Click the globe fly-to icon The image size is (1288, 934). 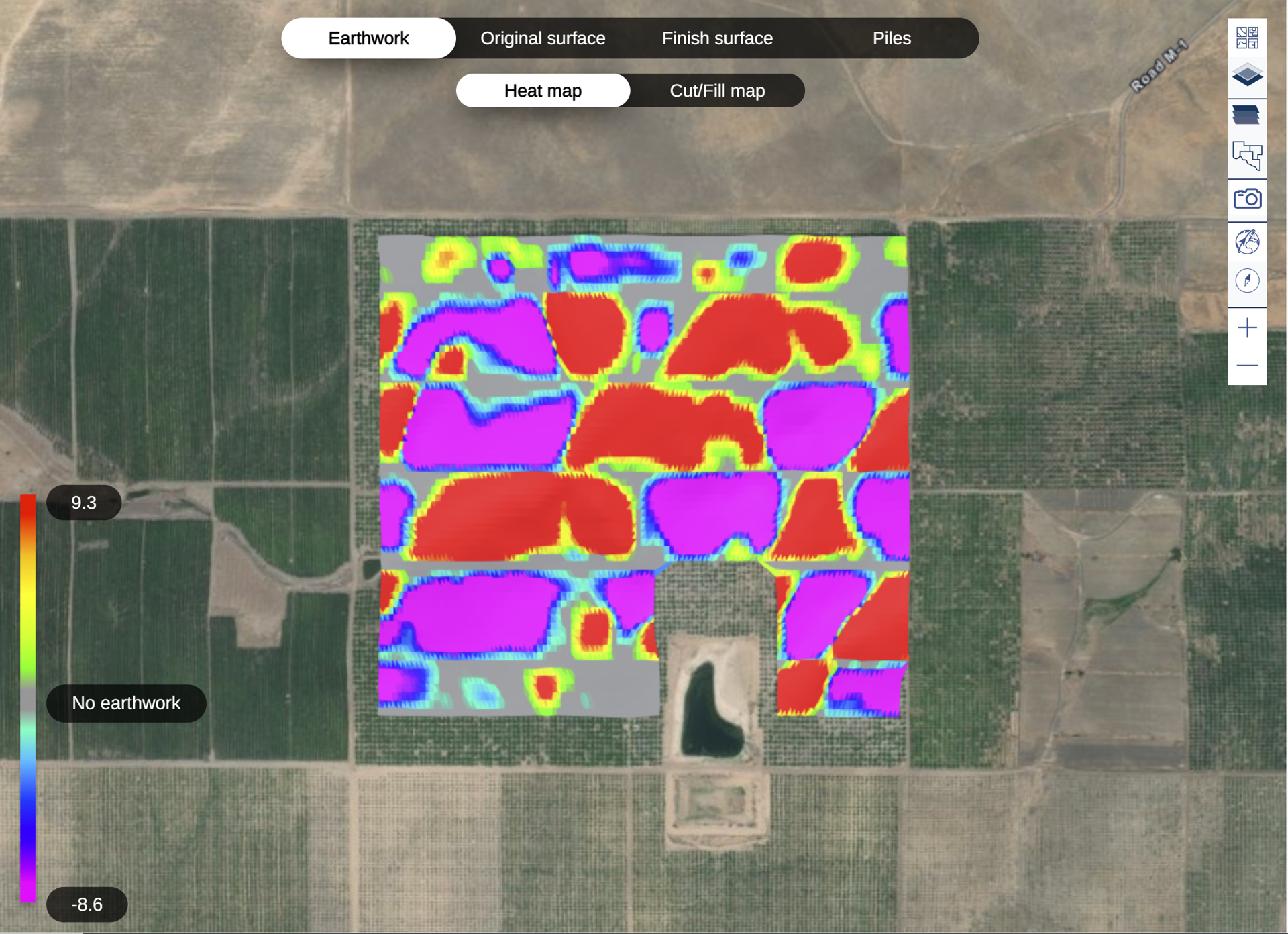point(1246,242)
